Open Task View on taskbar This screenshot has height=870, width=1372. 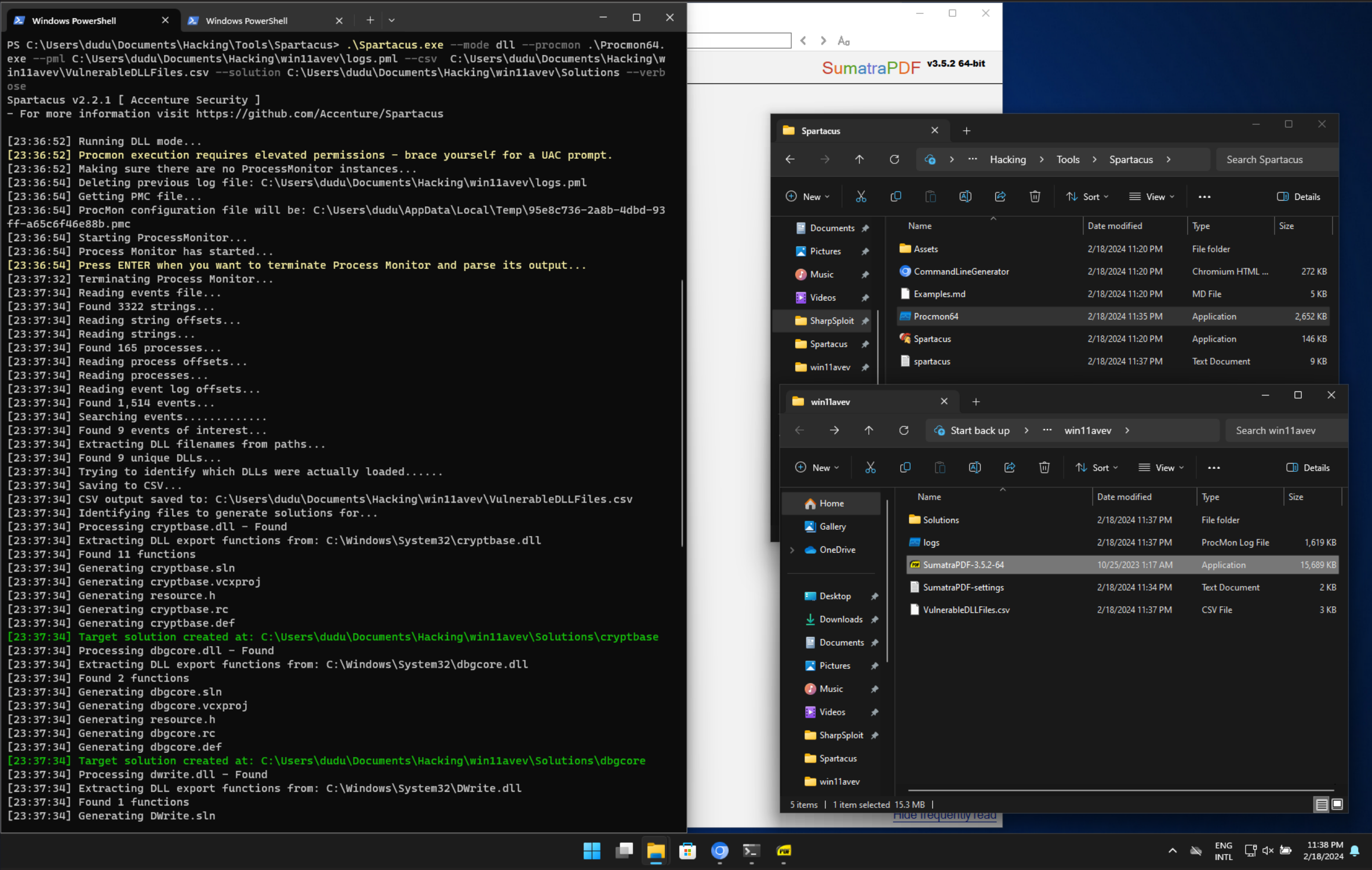point(624,851)
